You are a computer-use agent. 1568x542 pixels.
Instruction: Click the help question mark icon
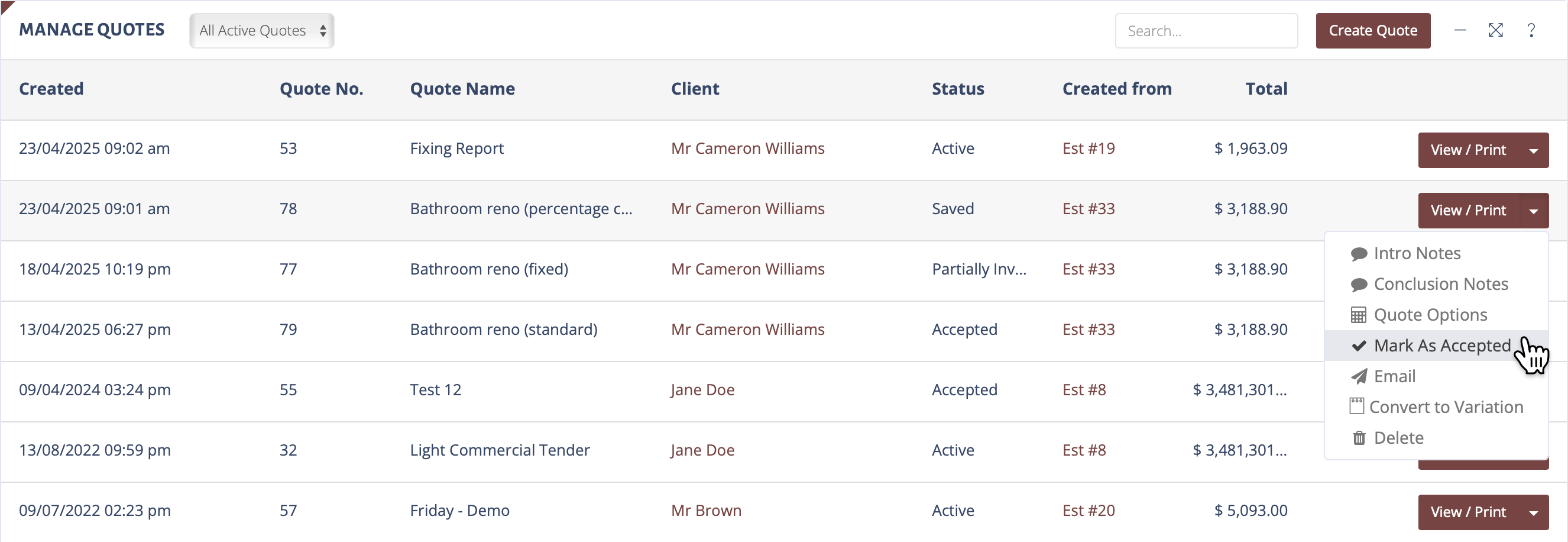pyautogui.click(x=1531, y=30)
